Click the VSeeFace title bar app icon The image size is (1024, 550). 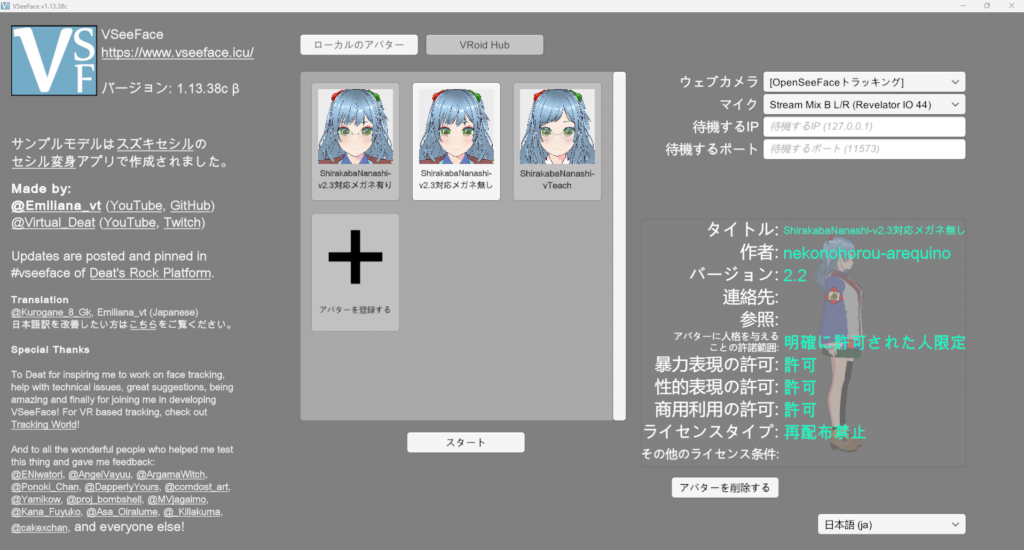5,6
